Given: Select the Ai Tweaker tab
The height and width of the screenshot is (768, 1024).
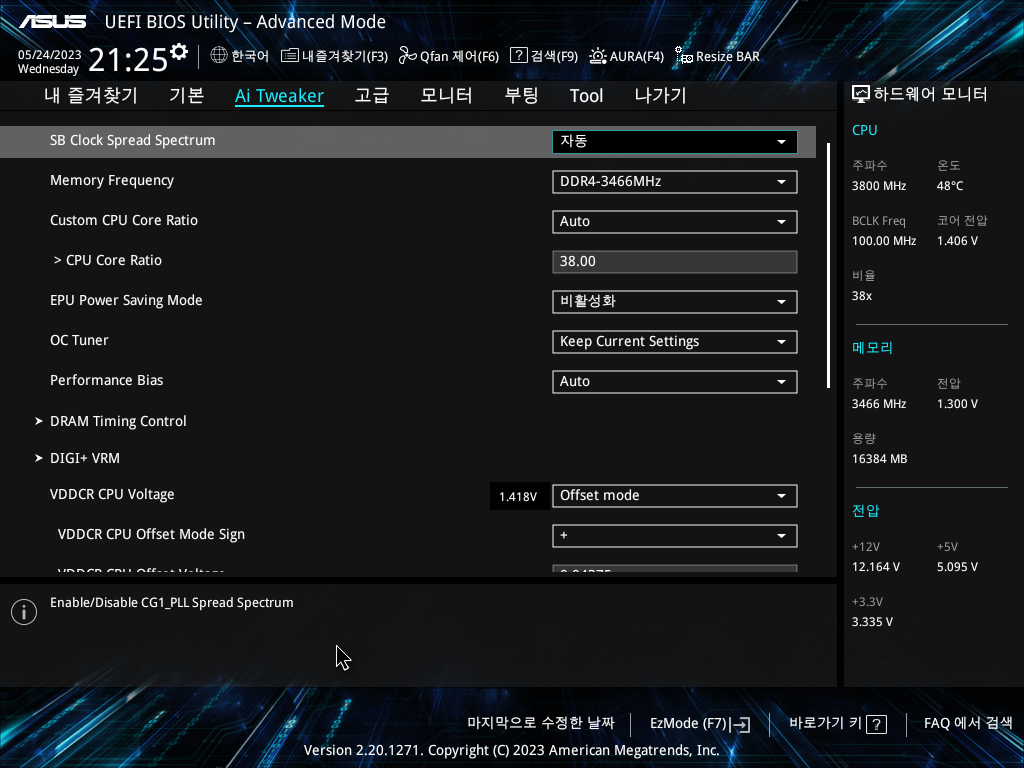Looking at the screenshot, I should click(280, 96).
